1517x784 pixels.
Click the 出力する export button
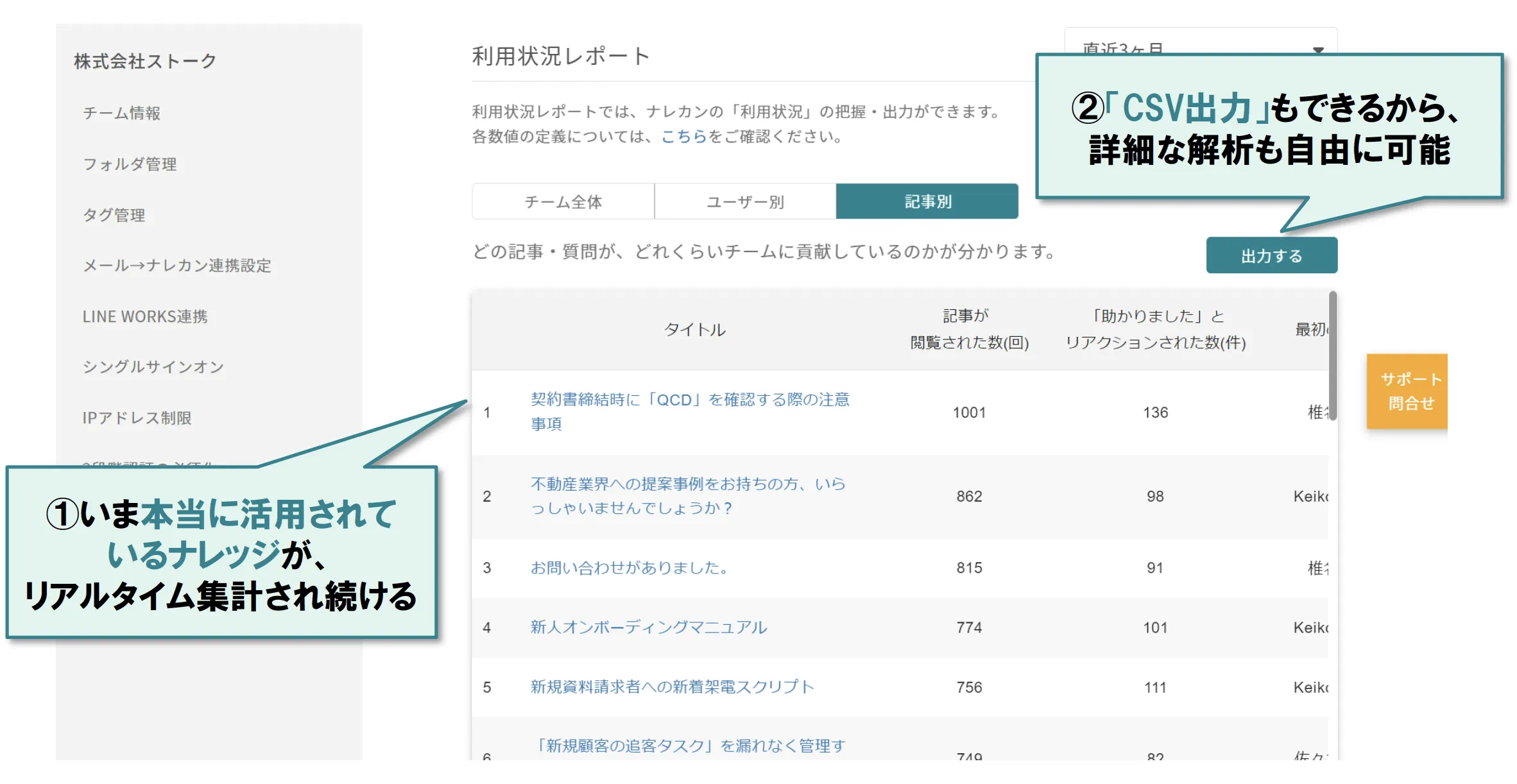point(1271,255)
